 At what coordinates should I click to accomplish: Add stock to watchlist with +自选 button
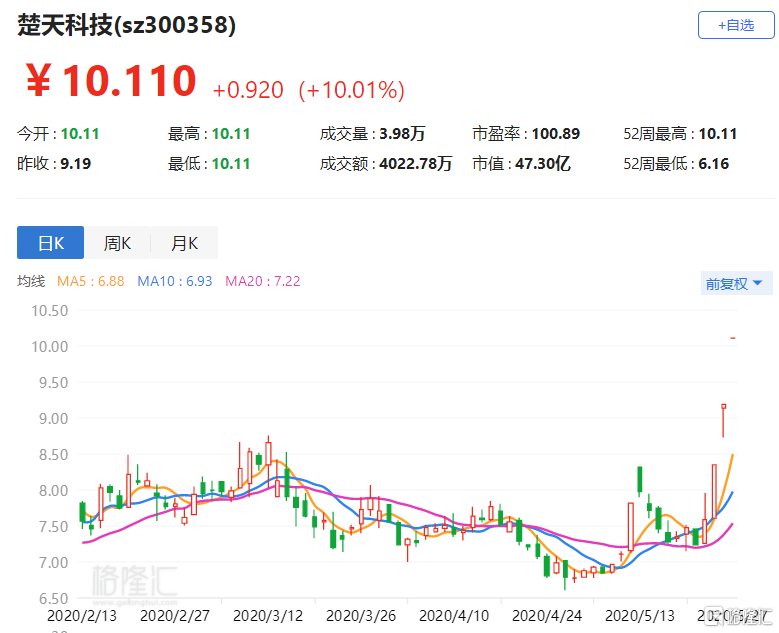pyautogui.click(x=736, y=25)
